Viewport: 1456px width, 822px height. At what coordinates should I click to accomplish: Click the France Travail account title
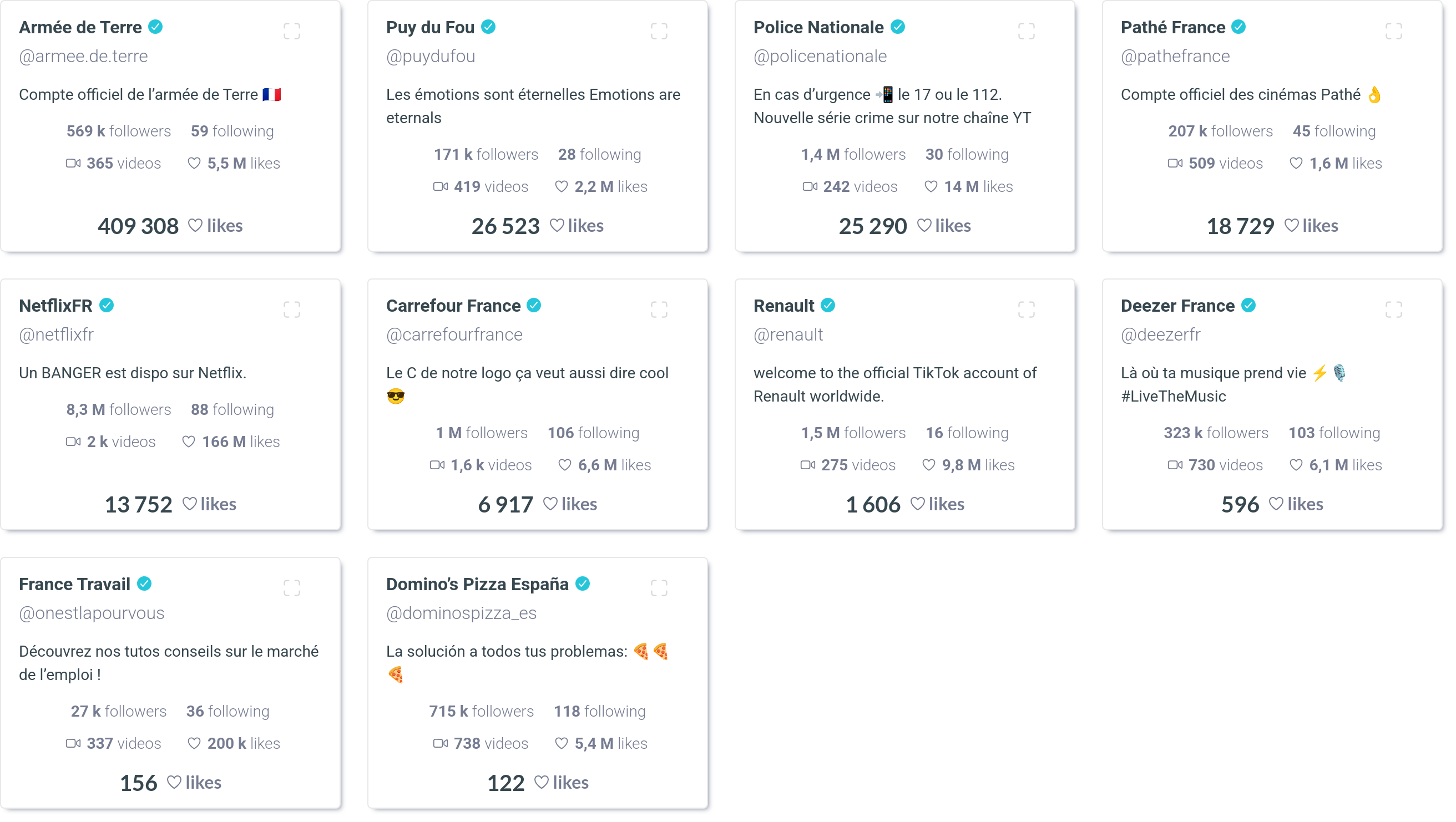click(74, 584)
